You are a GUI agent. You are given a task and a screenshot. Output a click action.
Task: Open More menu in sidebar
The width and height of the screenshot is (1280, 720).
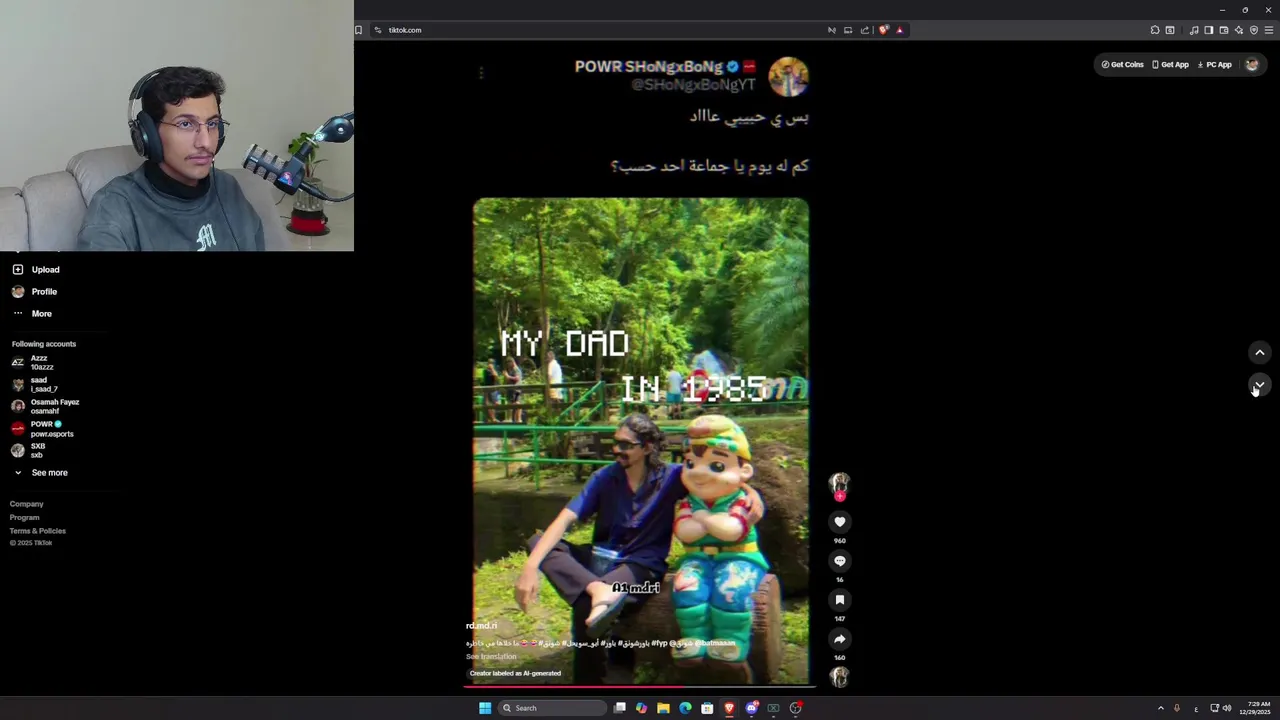[x=32, y=314]
